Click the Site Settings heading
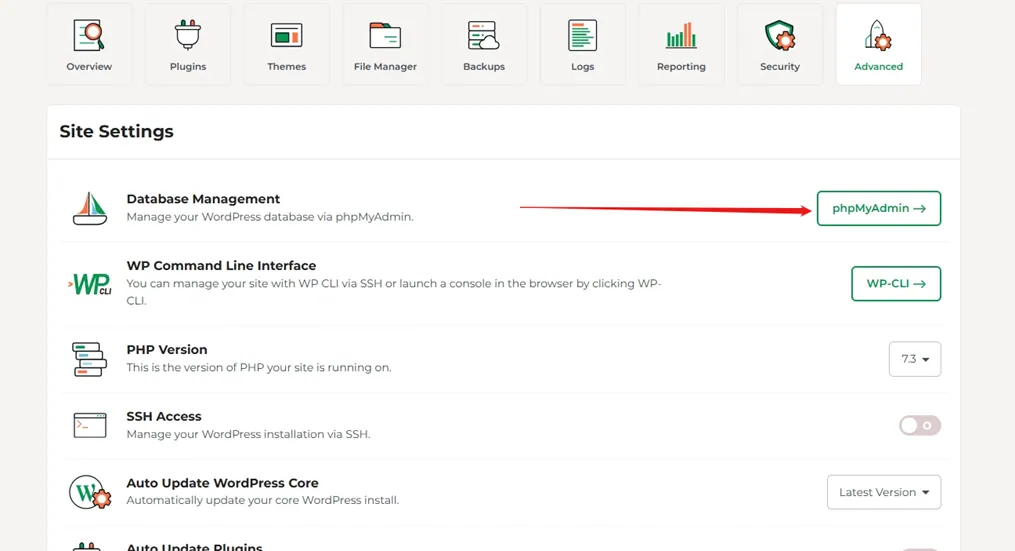 coord(117,131)
